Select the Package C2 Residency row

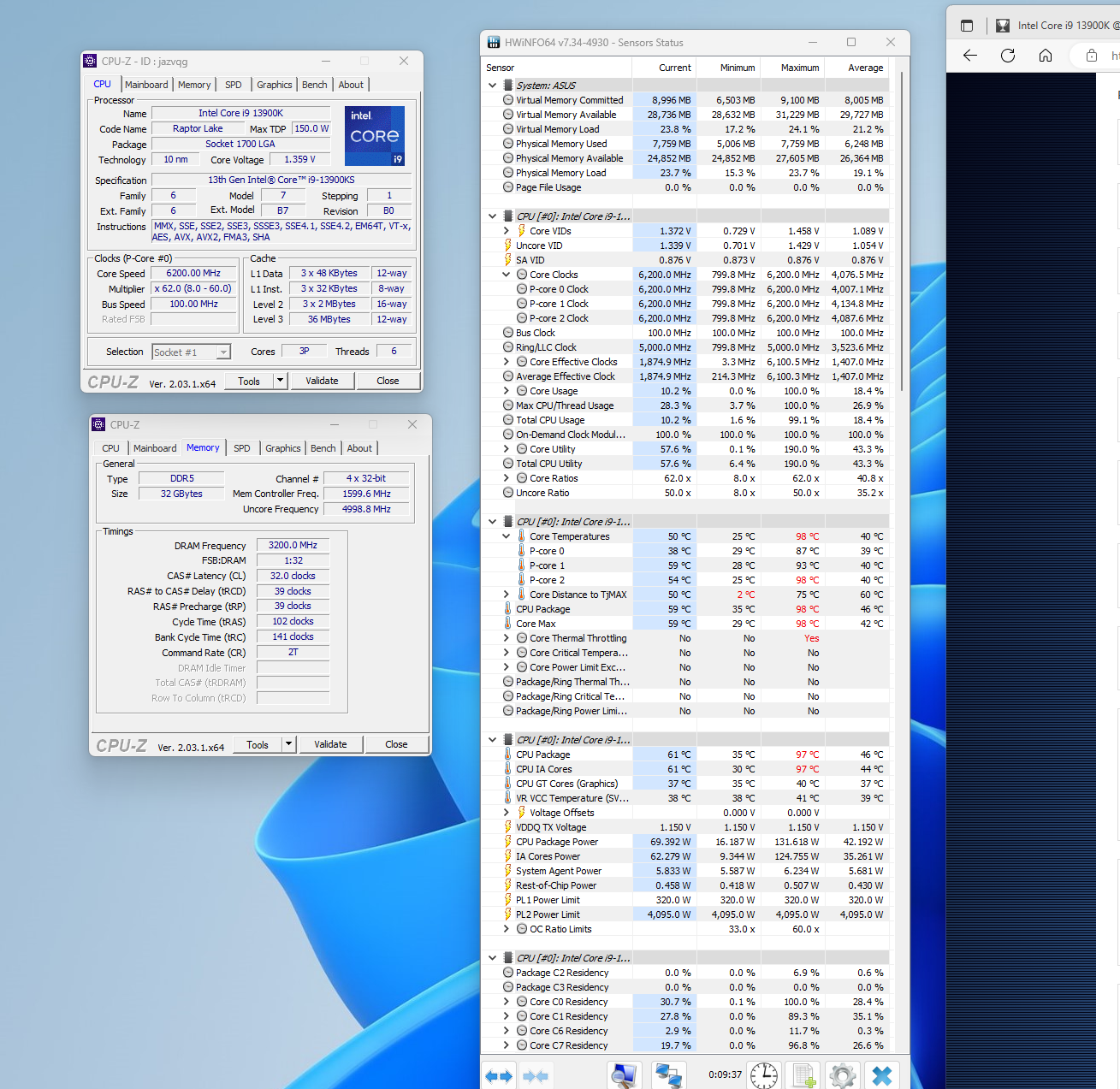click(684, 973)
